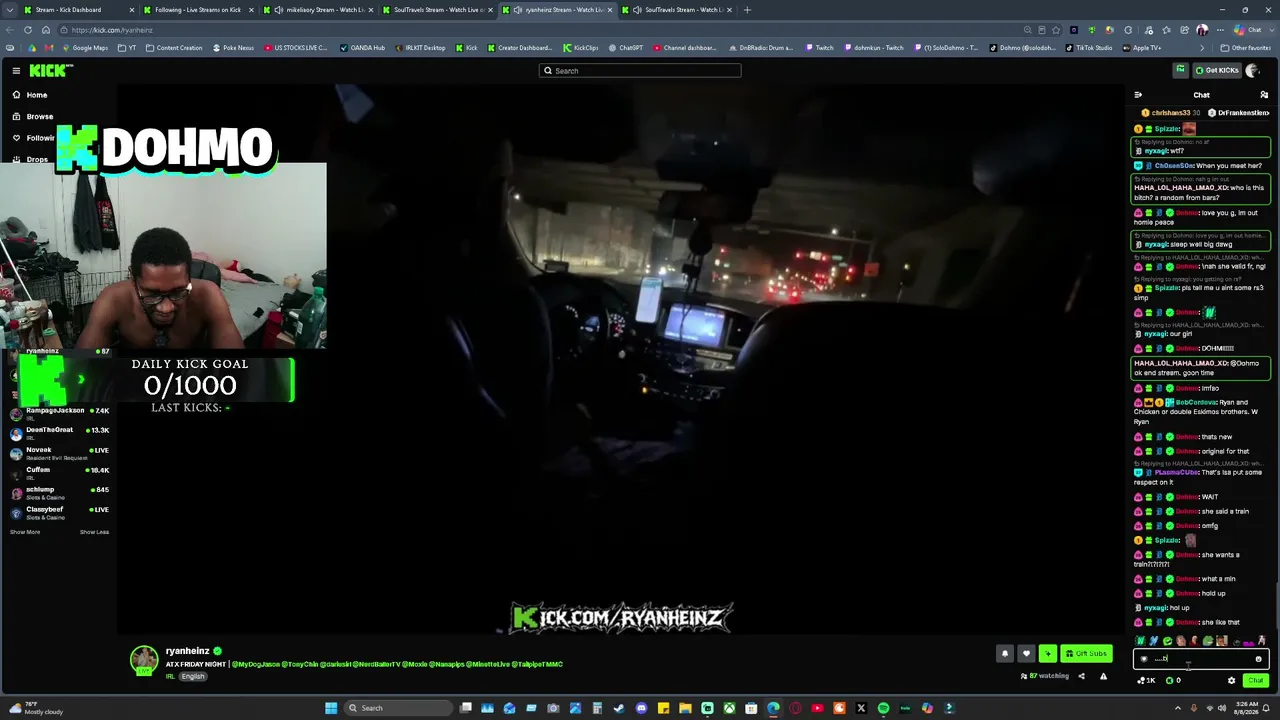Open chat settings gear
Screen dimensions: 1280x720
click(x=1231, y=681)
